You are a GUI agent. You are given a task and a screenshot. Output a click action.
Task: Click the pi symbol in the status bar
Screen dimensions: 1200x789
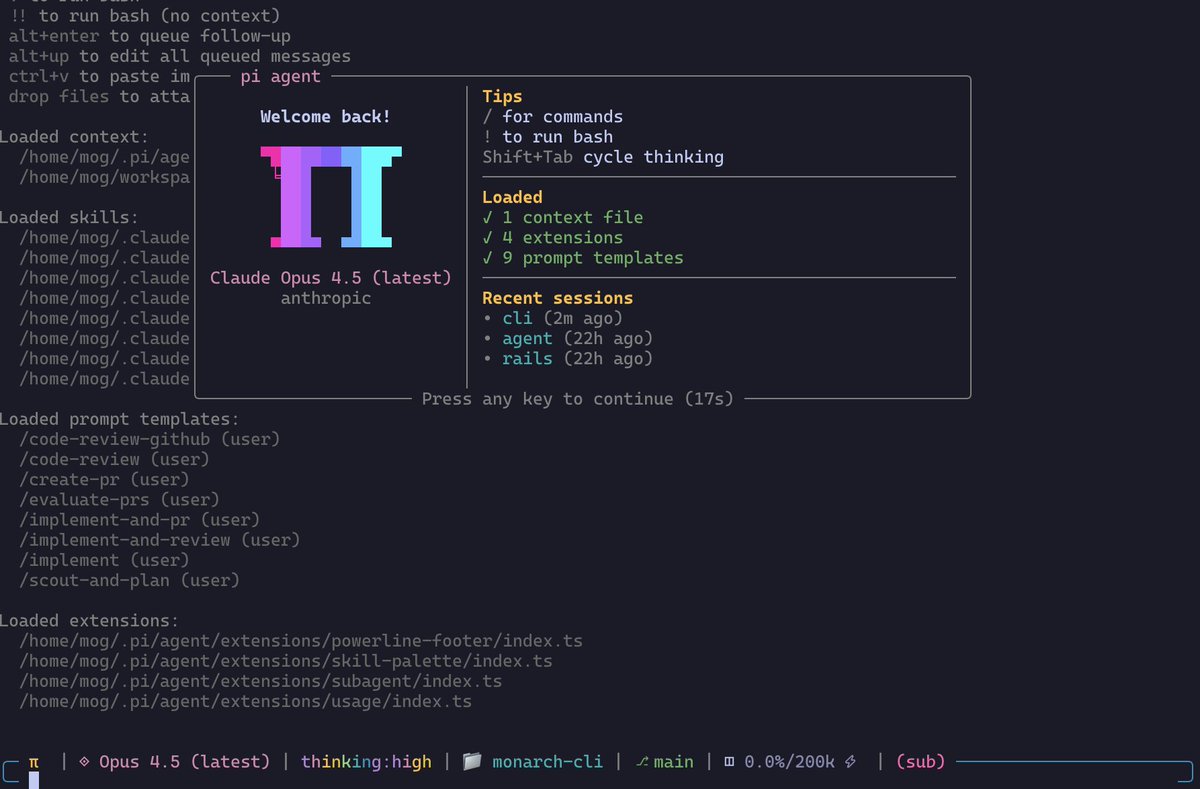[33, 762]
